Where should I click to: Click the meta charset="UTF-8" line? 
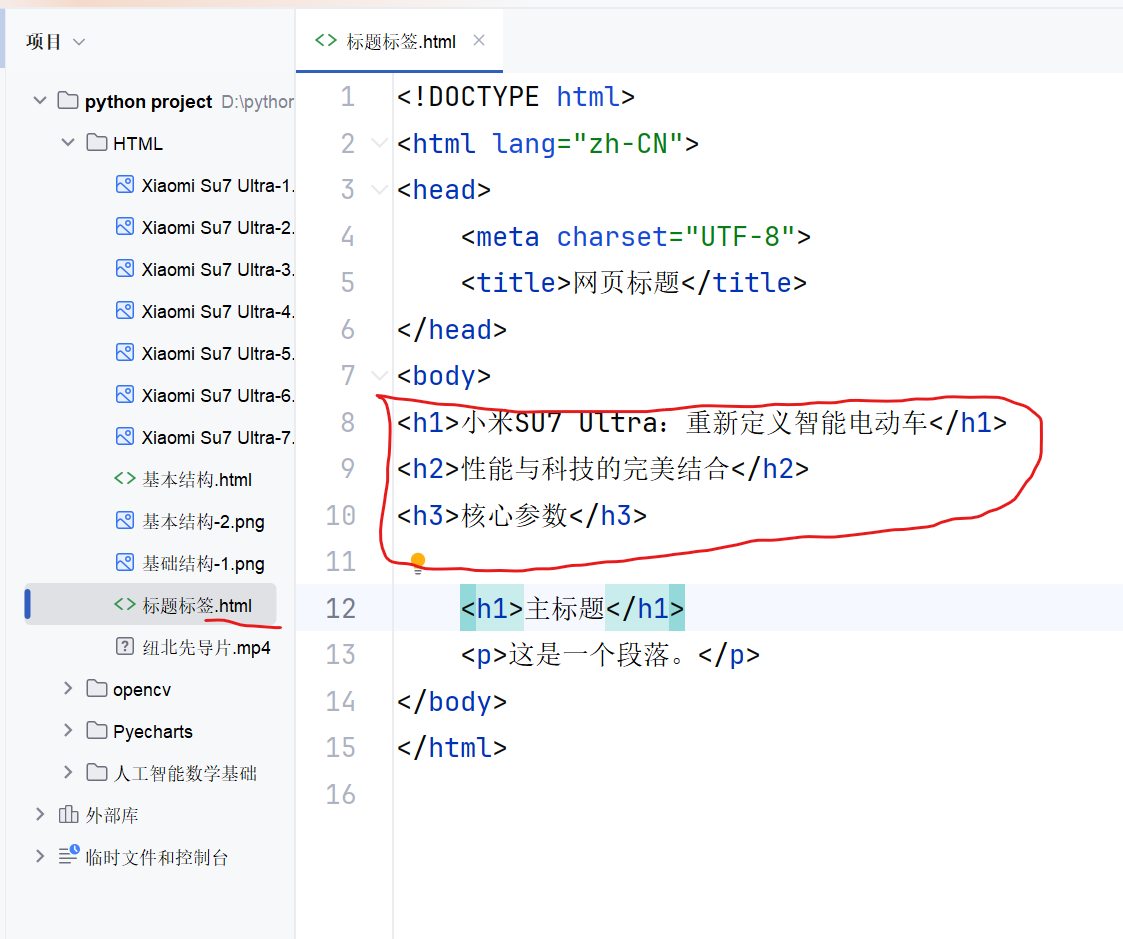pyautogui.click(x=636, y=236)
